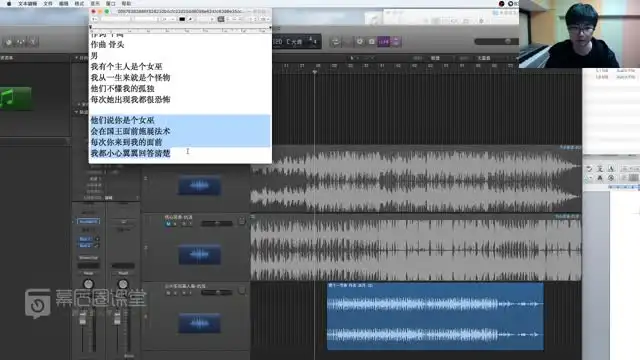Toggle the Solo button in control bar

pos(371,42)
